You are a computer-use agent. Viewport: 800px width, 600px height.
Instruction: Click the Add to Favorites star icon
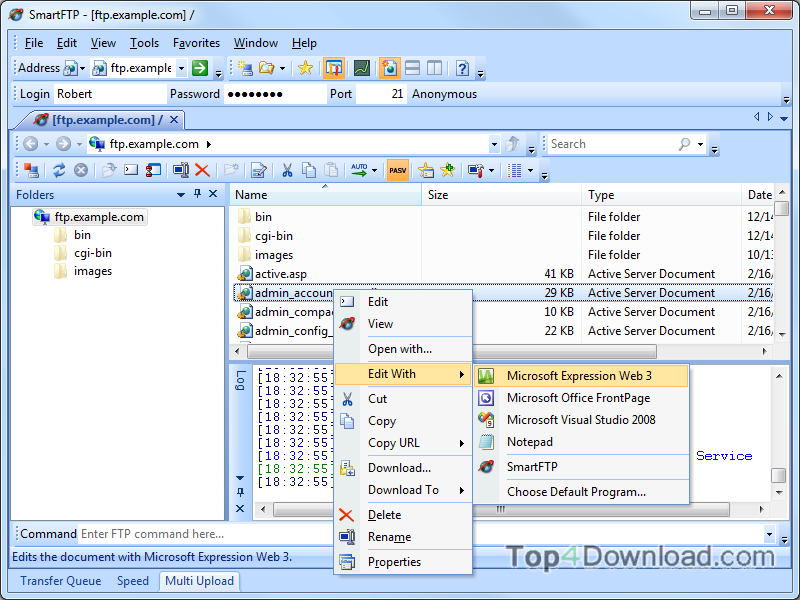[447, 170]
